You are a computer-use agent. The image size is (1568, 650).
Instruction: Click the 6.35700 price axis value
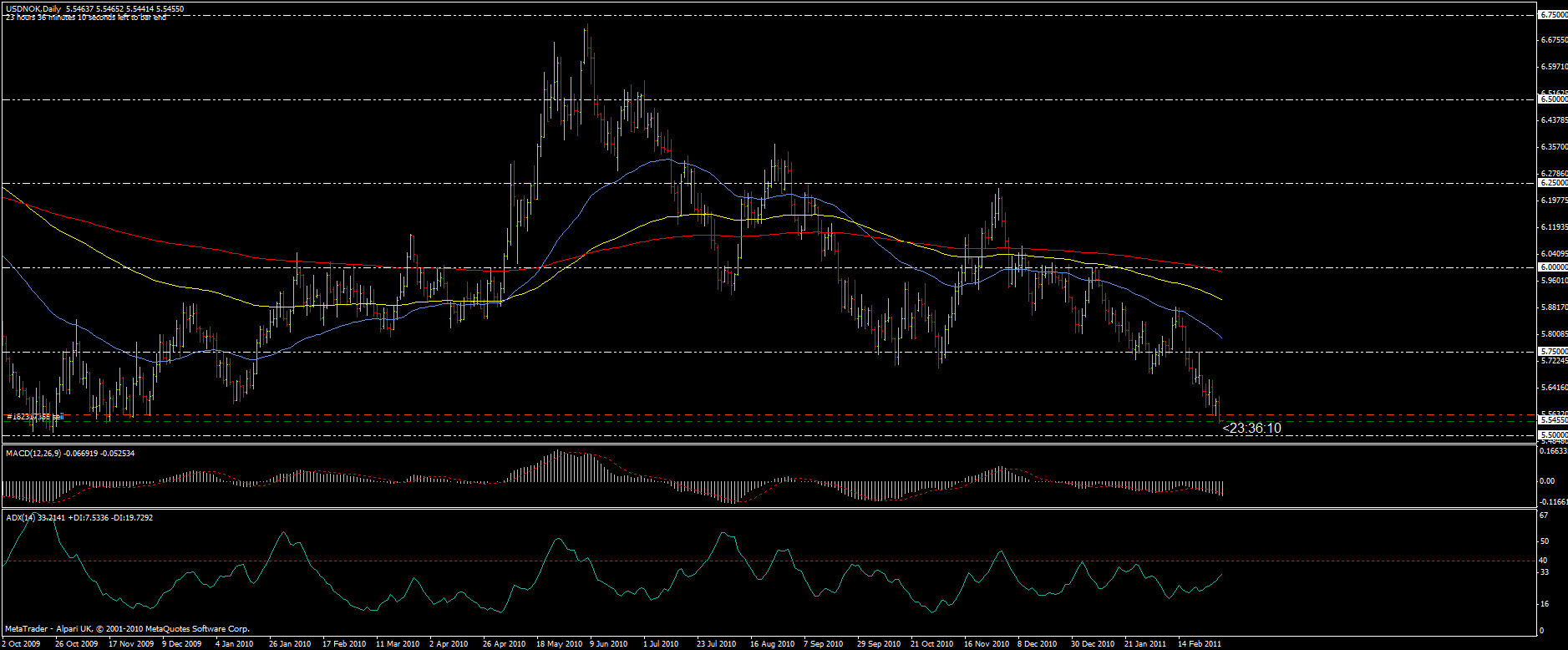(x=1553, y=146)
